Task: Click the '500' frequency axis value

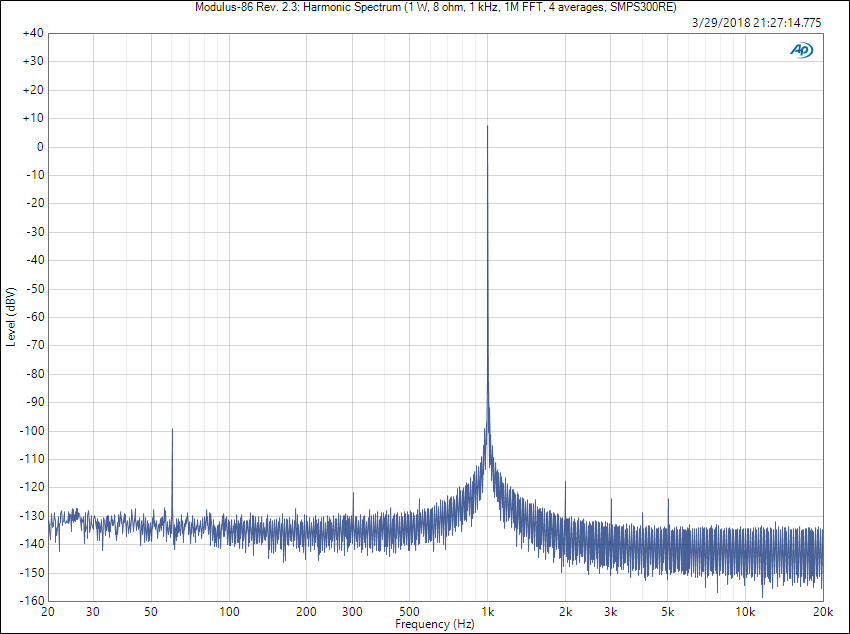Action: click(409, 612)
